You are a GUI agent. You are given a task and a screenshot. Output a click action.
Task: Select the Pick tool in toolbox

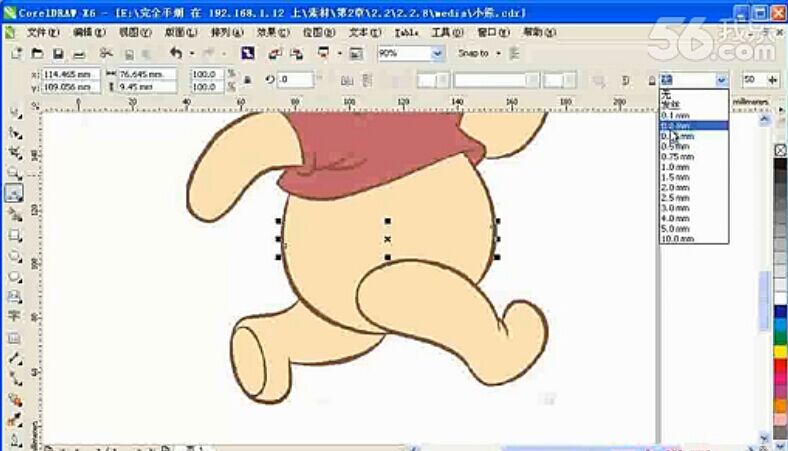15,113
